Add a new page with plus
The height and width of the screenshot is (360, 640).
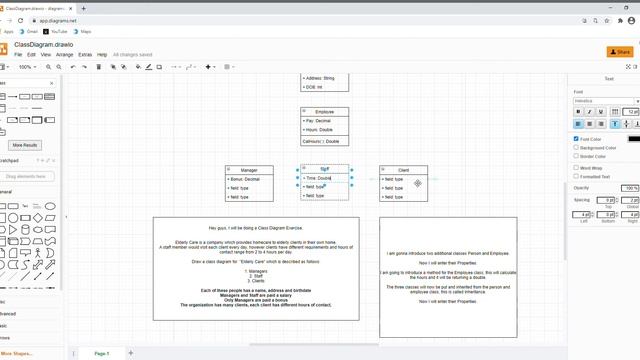tap(131, 353)
